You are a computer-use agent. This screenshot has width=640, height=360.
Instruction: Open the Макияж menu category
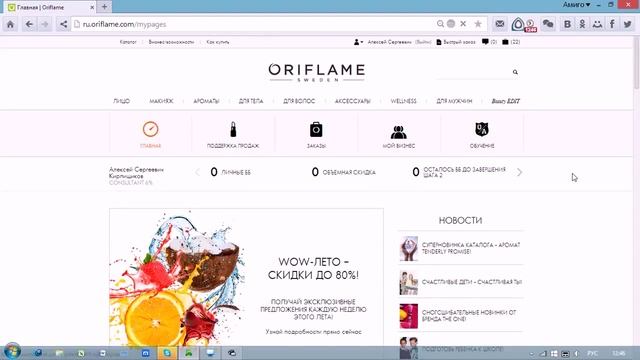(161, 101)
